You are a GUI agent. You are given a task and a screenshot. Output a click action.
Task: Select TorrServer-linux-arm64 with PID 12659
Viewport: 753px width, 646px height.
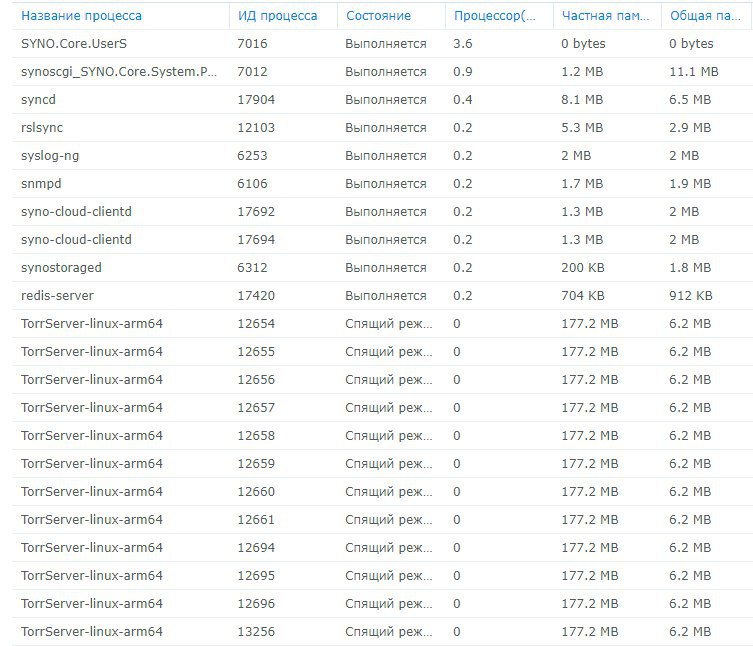click(x=92, y=463)
